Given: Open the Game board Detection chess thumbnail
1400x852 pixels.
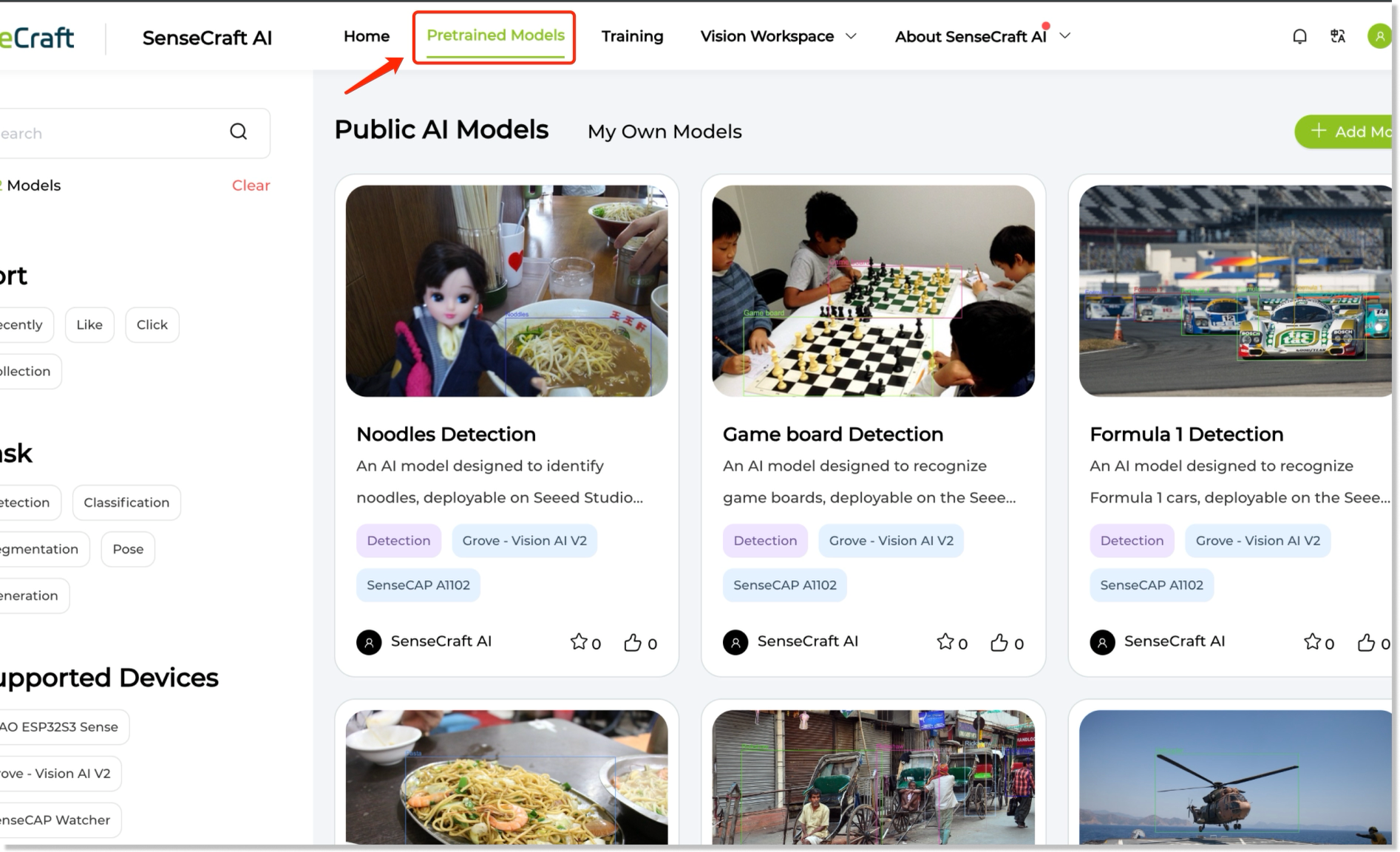Looking at the screenshot, I should tap(873, 291).
